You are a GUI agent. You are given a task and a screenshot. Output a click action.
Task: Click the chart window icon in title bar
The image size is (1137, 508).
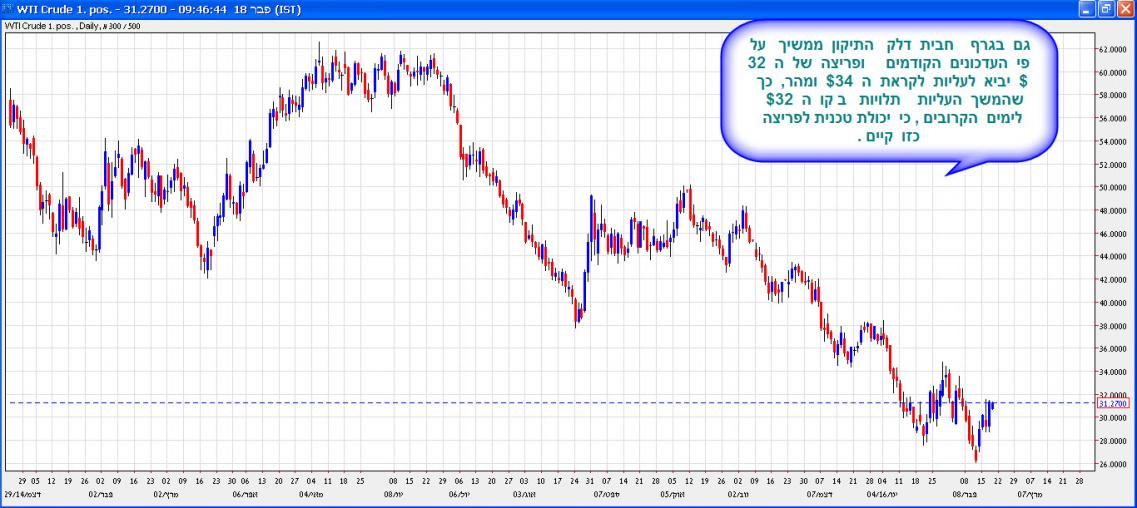pos(9,8)
